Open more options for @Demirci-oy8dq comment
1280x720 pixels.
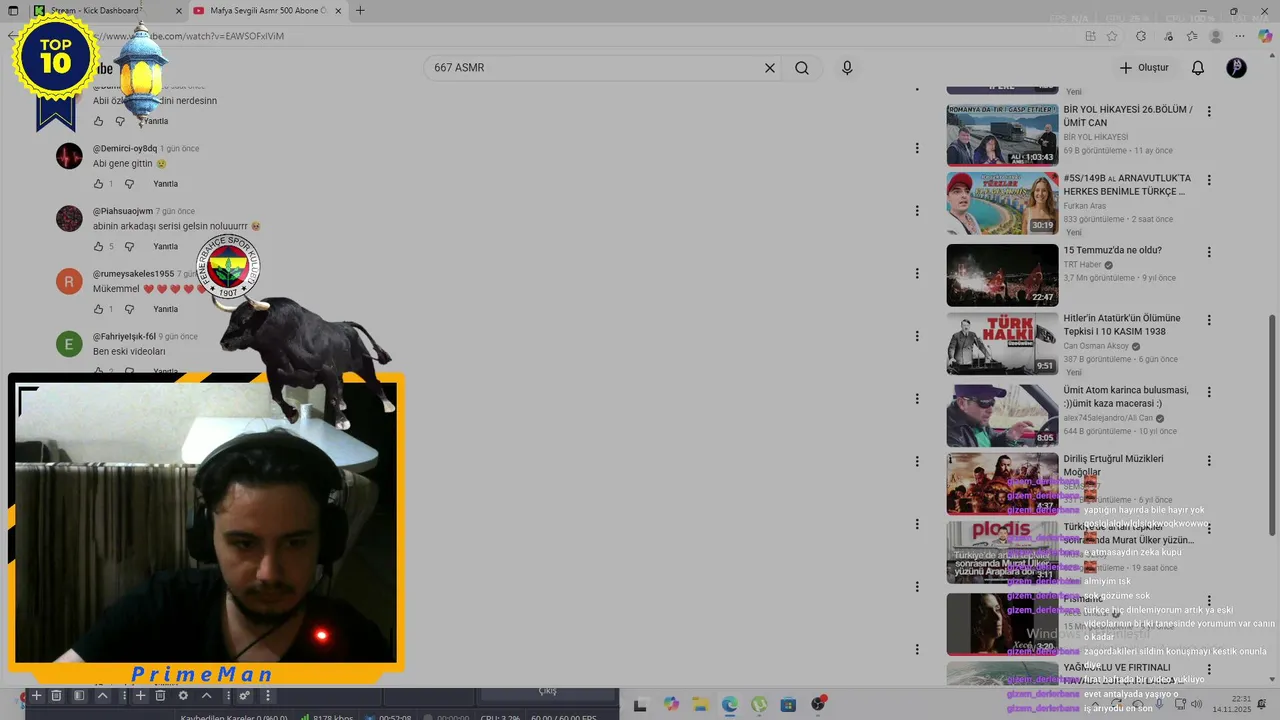[917, 148]
